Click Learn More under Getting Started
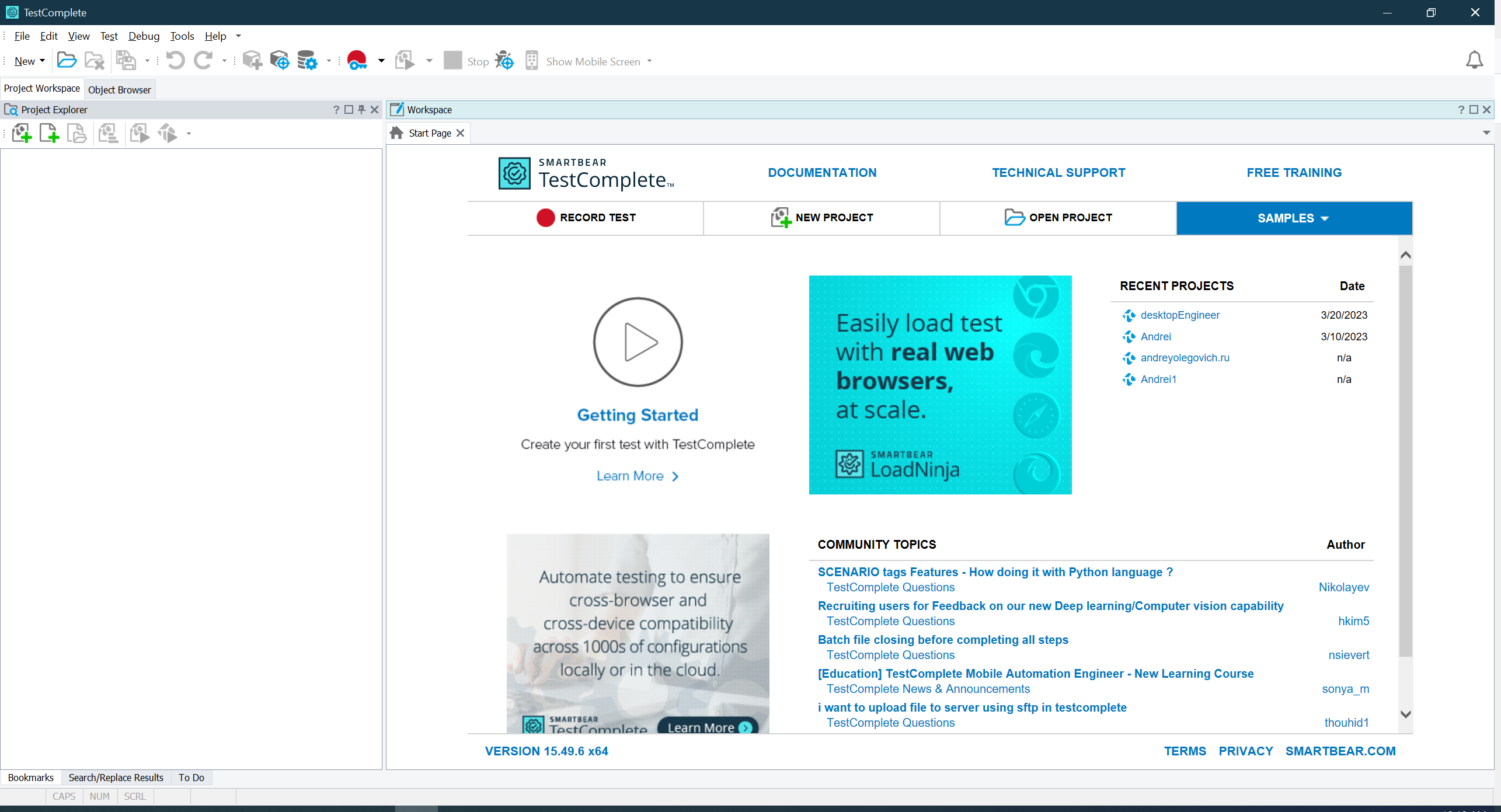The image size is (1501, 812). [637, 476]
